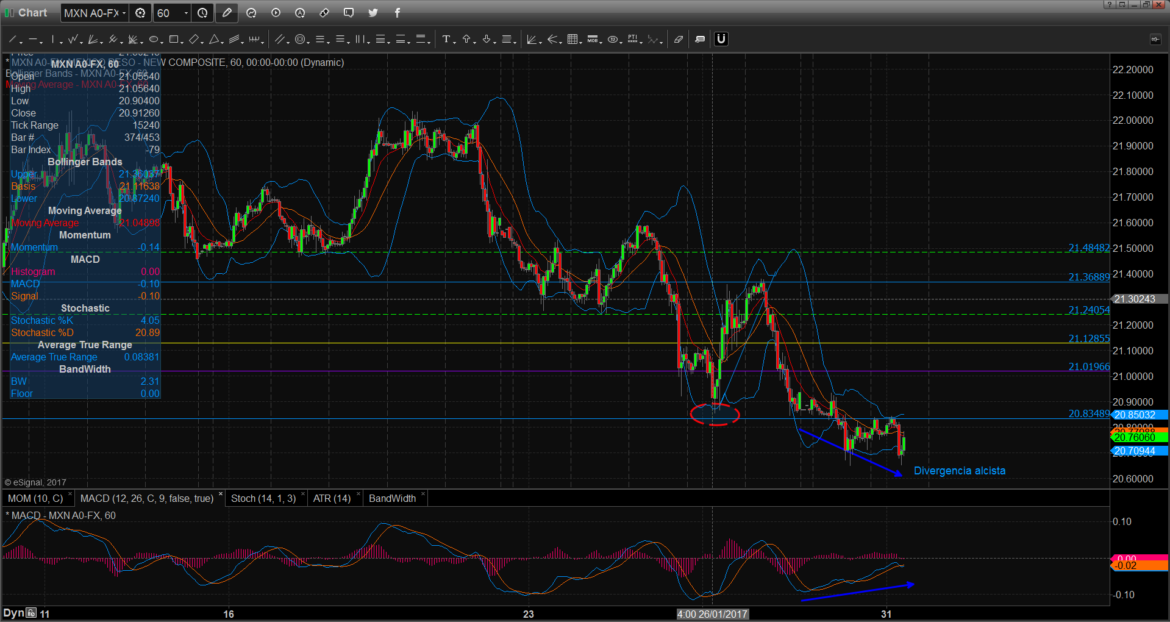The height and width of the screenshot is (622, 1170).
Task: Click the eraser tool
Action: coord(678,40)
